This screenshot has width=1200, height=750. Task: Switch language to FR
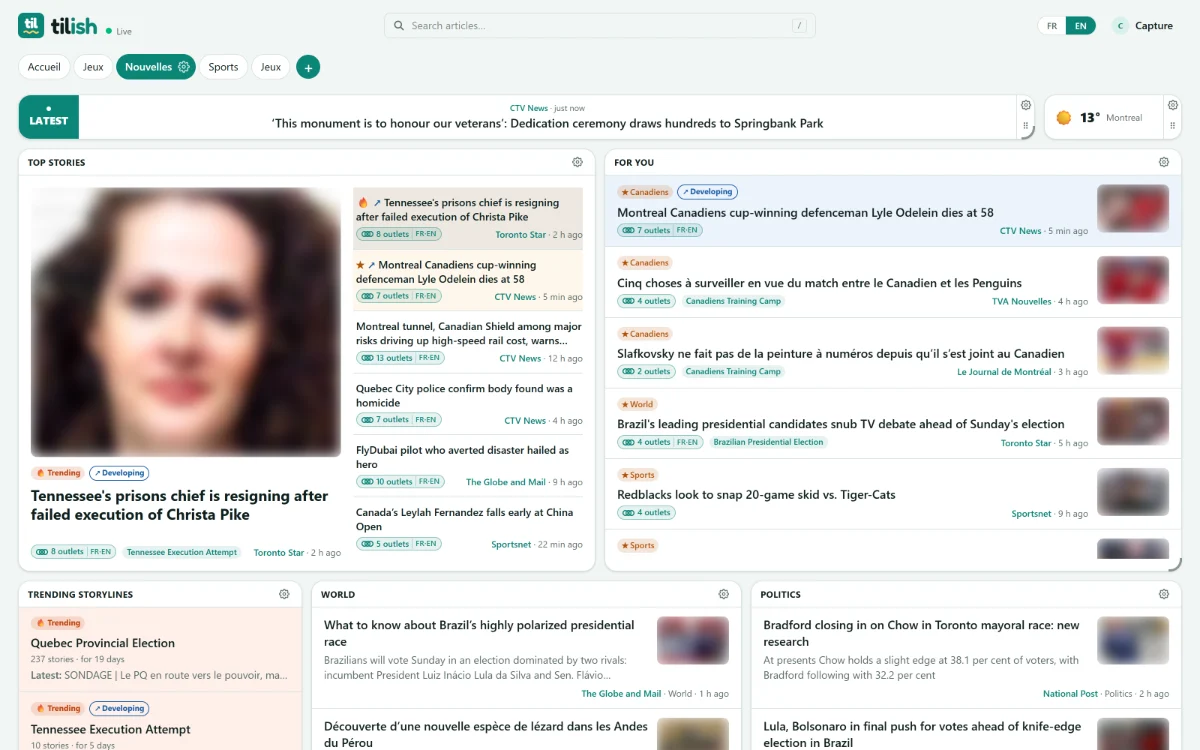[x=1052, y=26]
